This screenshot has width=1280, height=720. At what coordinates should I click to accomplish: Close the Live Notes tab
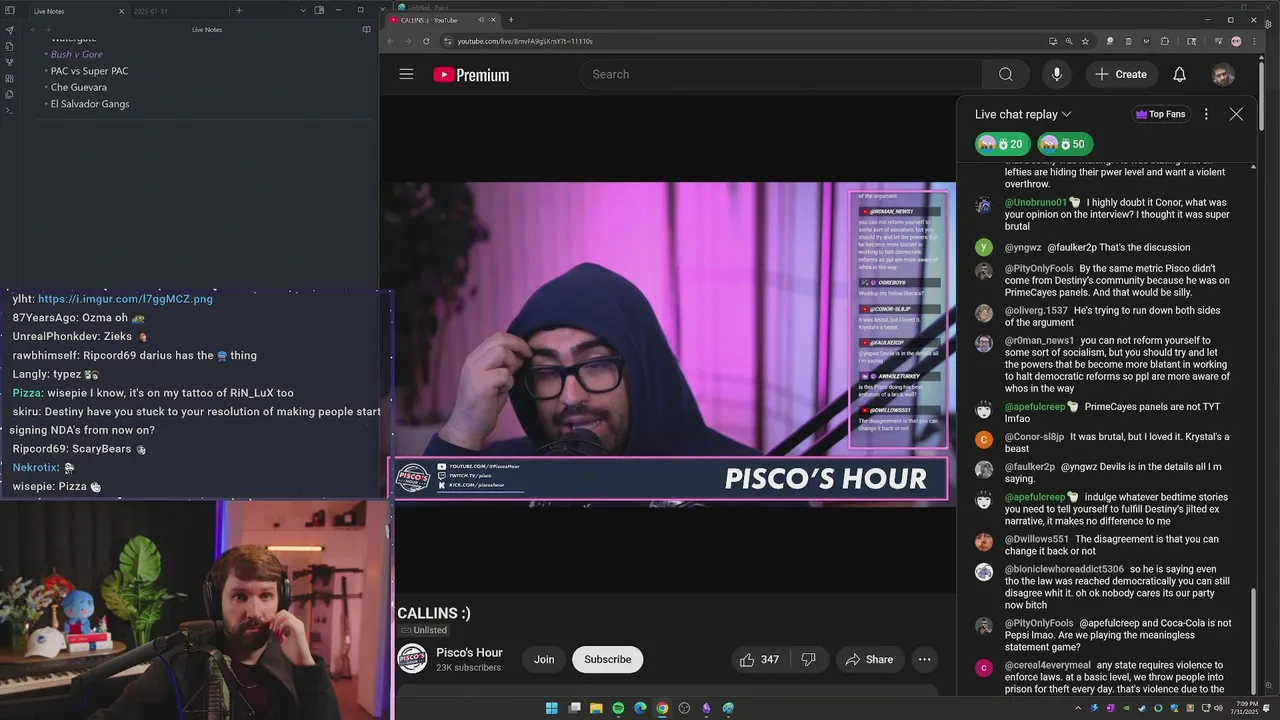point(121,11)
